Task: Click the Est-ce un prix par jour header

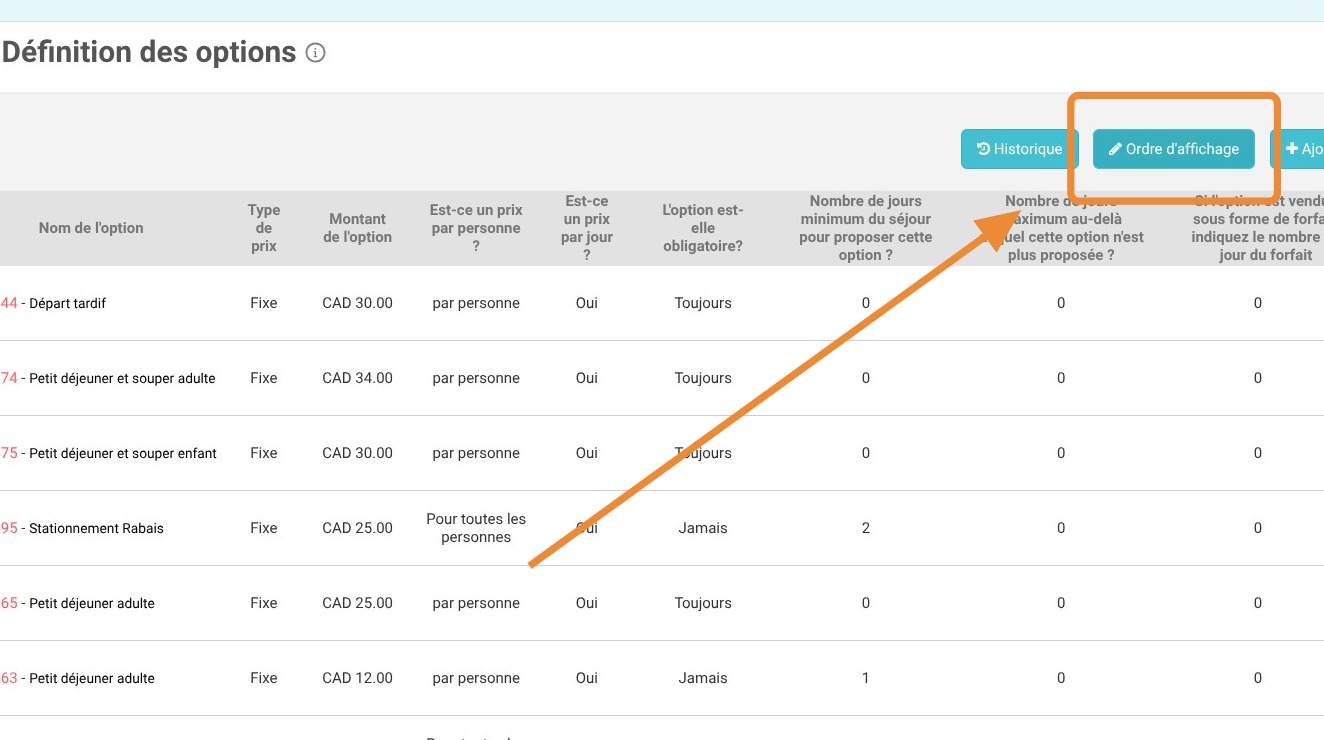Action: click(x=587, y=228)
